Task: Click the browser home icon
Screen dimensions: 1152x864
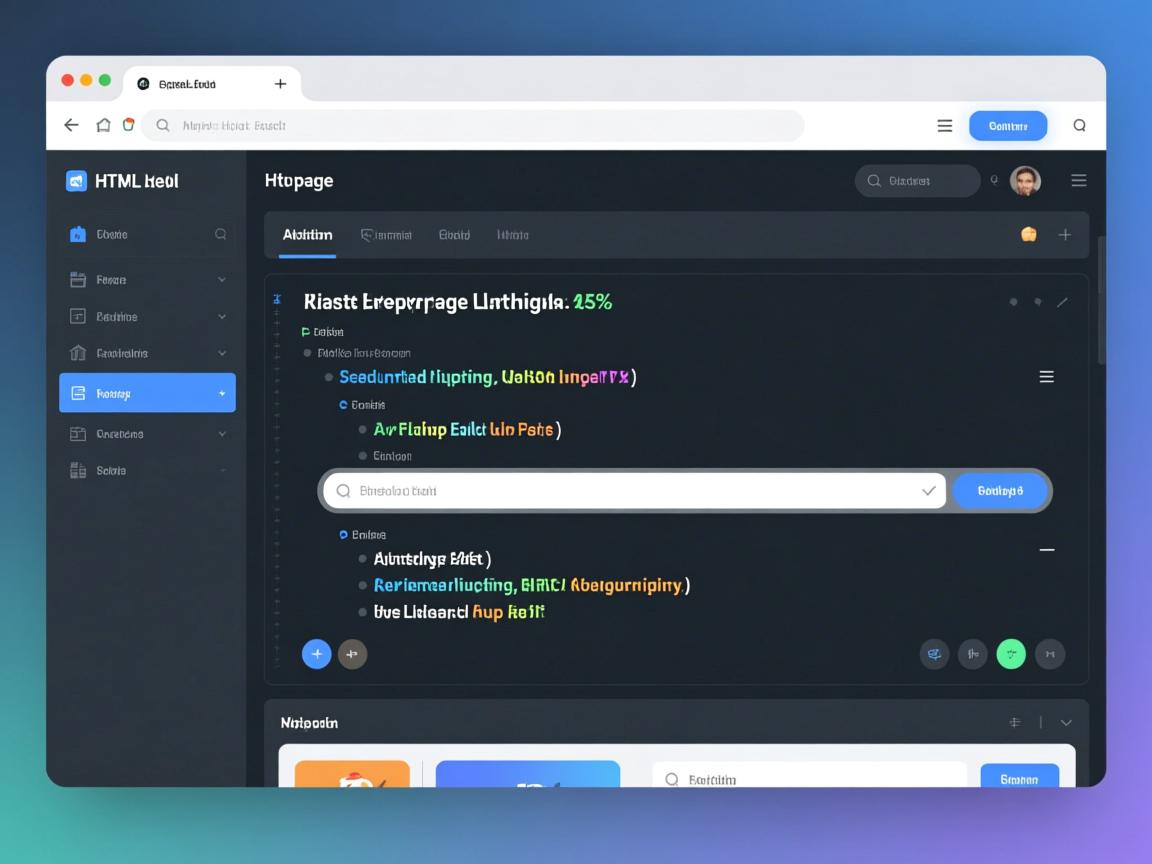Action: (103, 125)
